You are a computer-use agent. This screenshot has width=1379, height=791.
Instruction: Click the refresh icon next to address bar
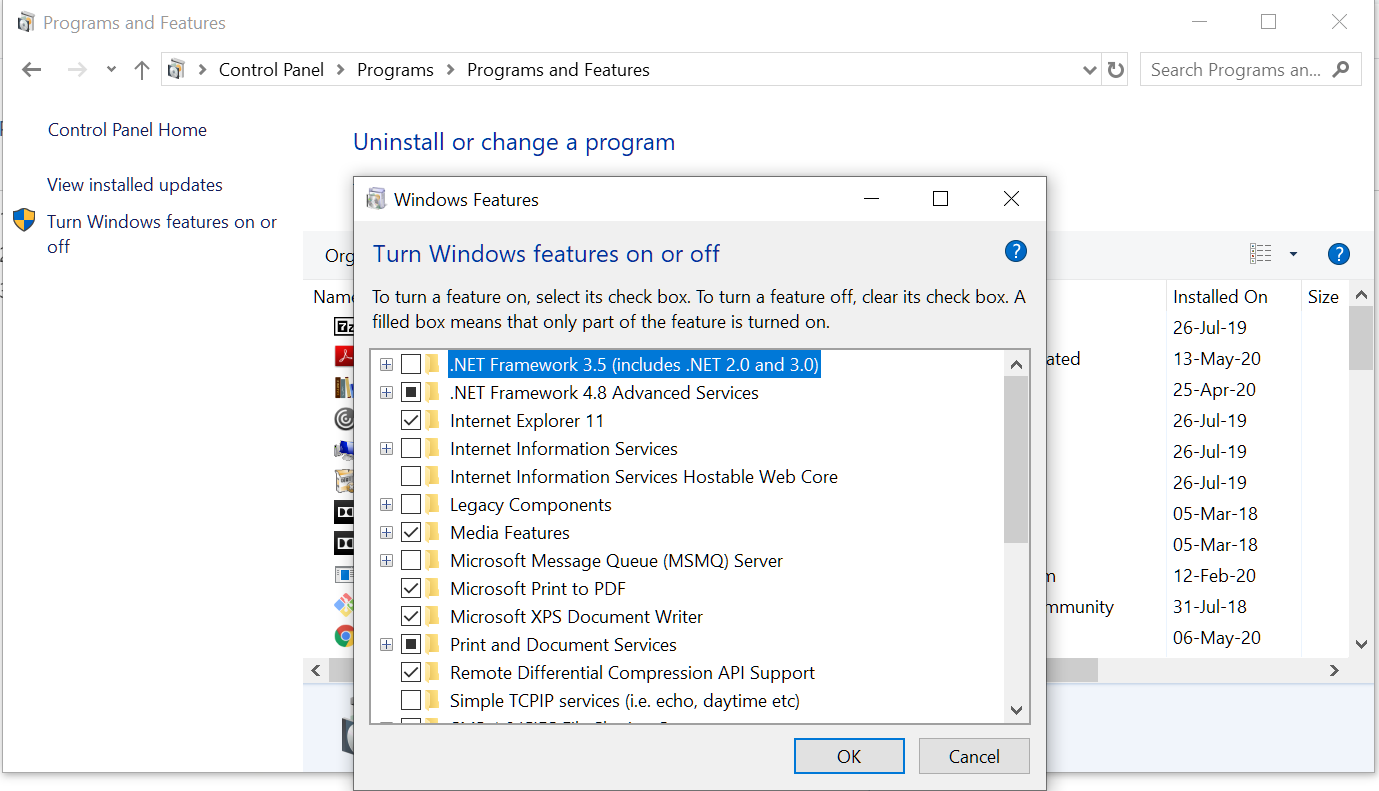(1115, 69)
